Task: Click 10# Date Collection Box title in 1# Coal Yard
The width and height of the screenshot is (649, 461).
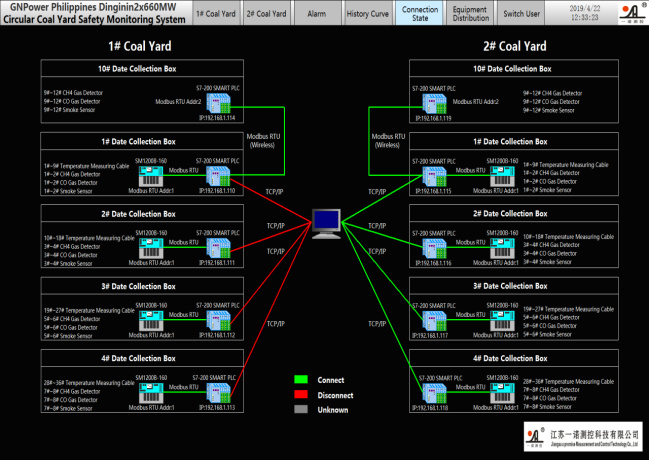Action: [137, 69]
